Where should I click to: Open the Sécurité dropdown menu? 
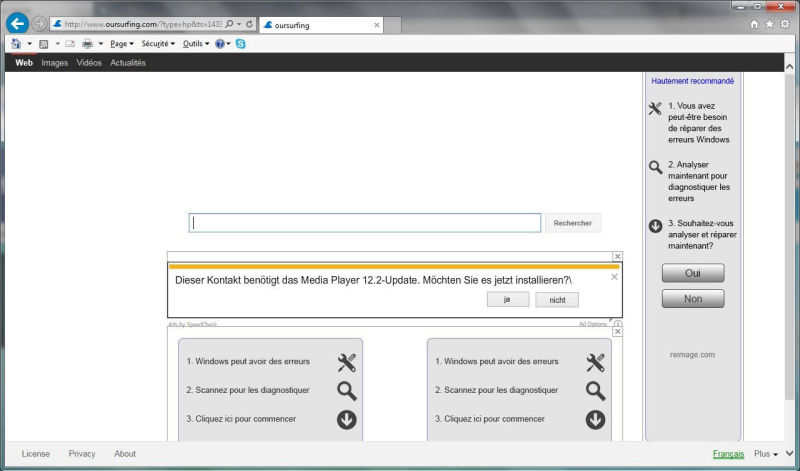(x=158, y=44)
